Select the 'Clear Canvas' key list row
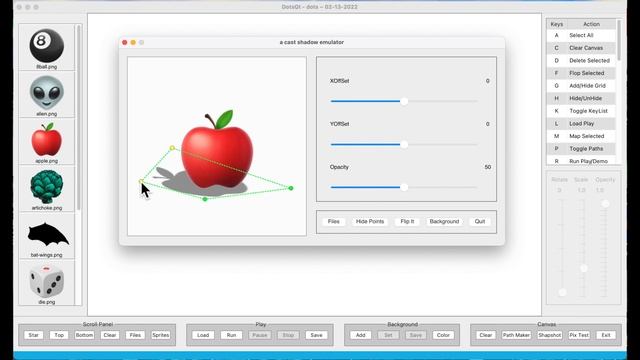The width and height of the screenshot is (640, 360). point(581,48)
